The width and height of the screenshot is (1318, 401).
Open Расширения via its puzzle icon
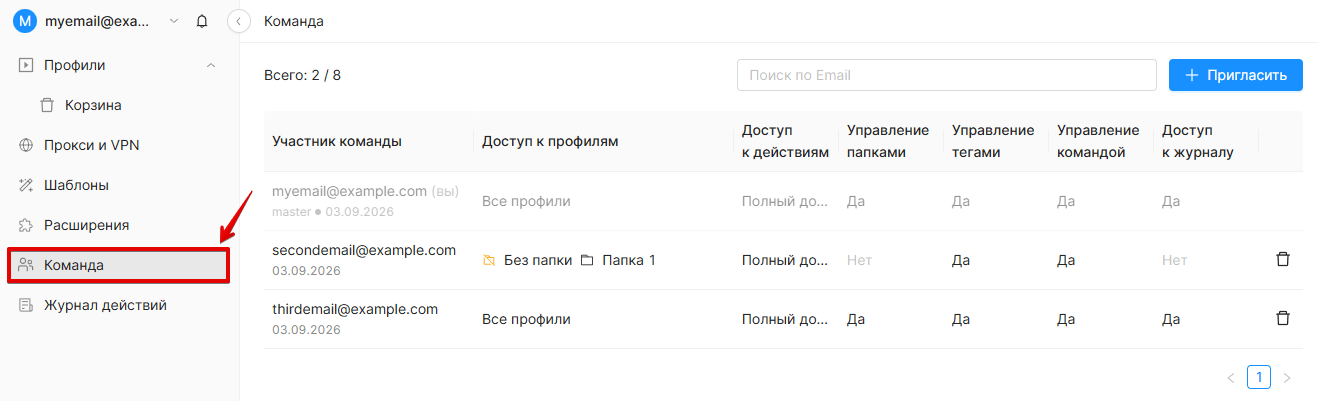tap(26, 225)
